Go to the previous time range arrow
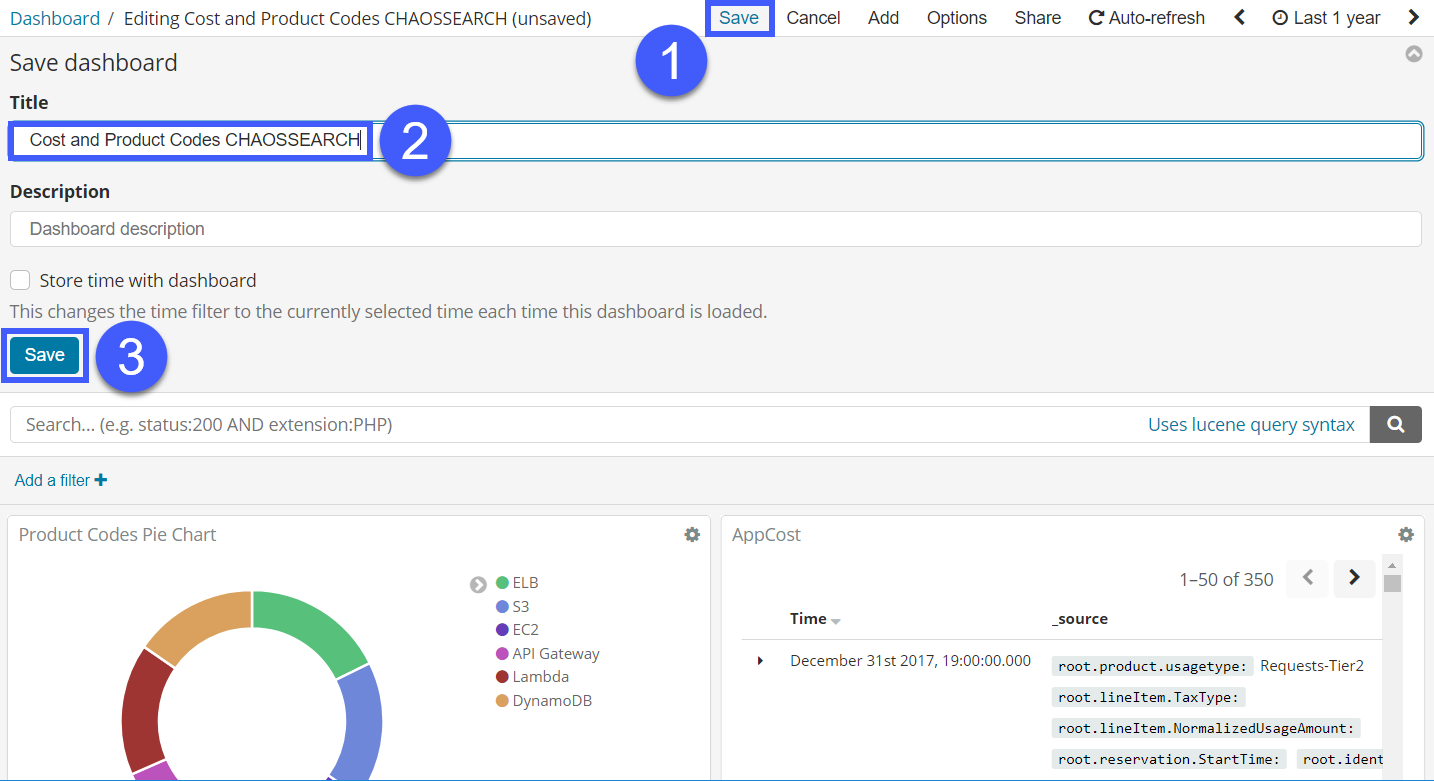The image size is (1434, 781). (1240, 18)
